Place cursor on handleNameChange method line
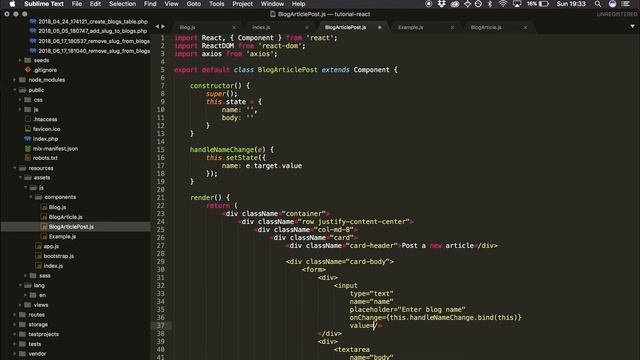Image resolution: width=640 pixels, height=360 pixels. coord(232,150)
